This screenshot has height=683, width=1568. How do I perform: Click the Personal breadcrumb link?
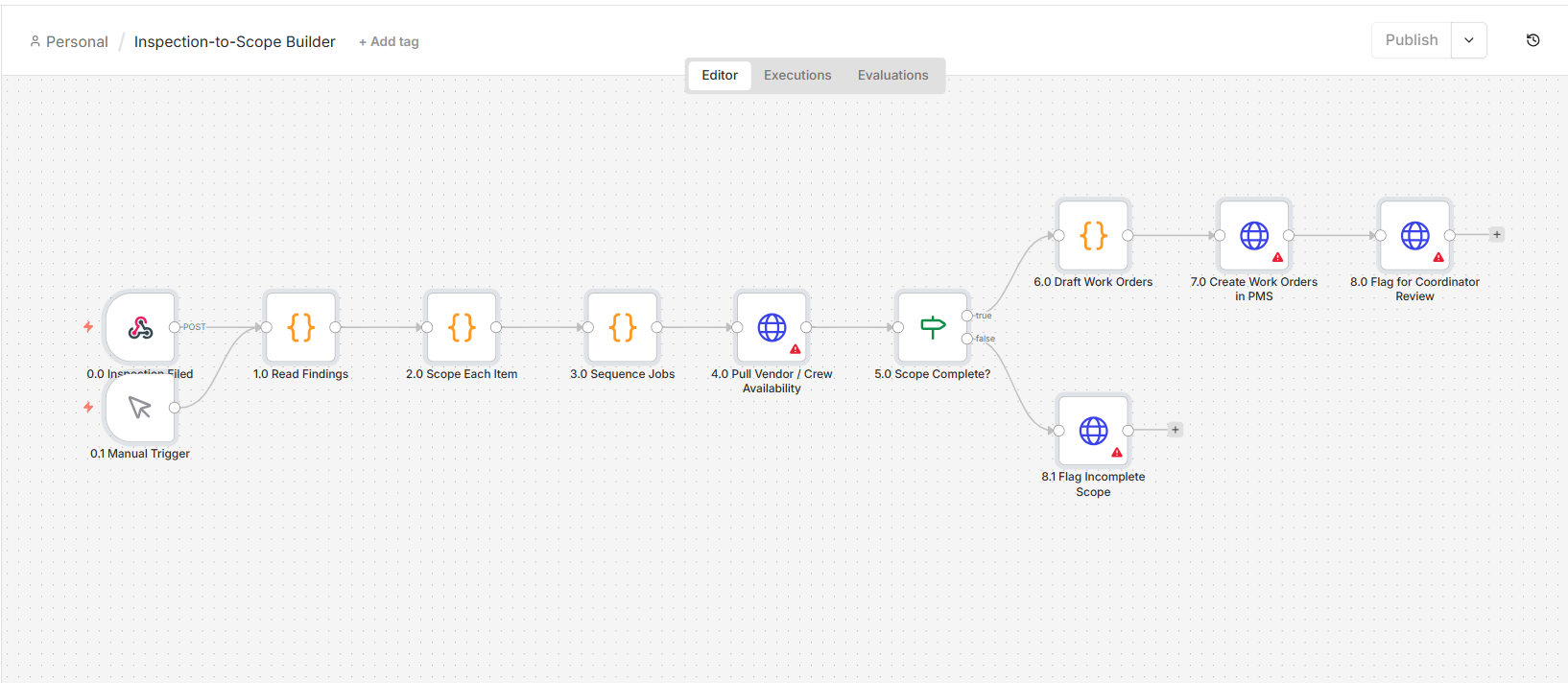pyautogui.click(x=77, y=42)
